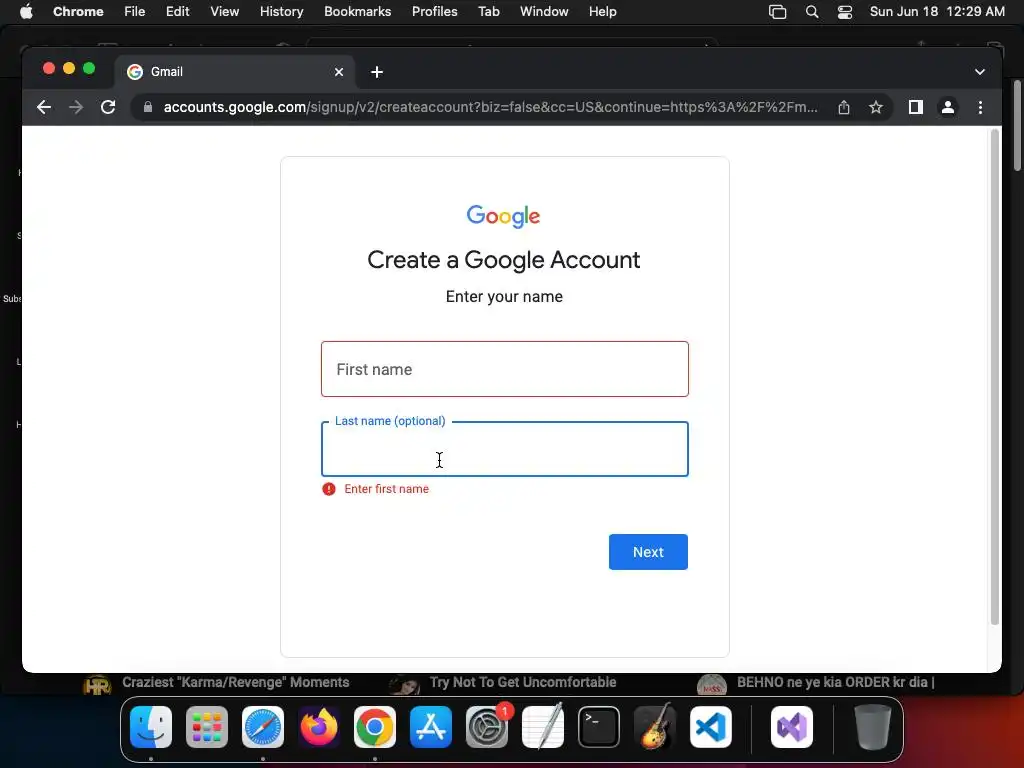Open Terminal from the Dock
This screenshot has width=1024, height=768.
[599, 727]
